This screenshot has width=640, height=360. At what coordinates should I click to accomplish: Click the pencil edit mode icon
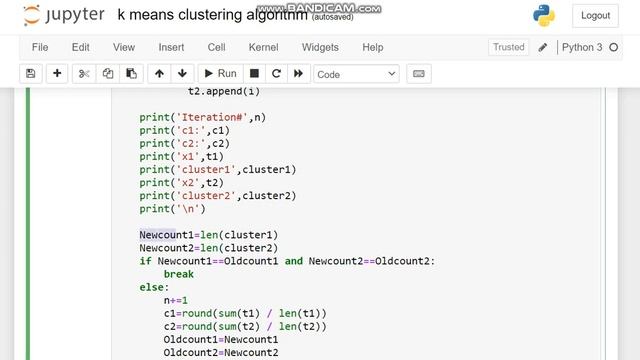542,48
